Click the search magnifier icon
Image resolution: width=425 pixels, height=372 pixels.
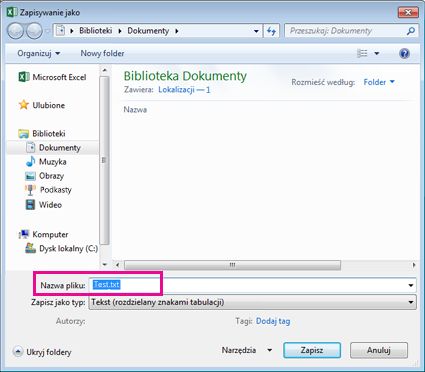tap(411, 31)
